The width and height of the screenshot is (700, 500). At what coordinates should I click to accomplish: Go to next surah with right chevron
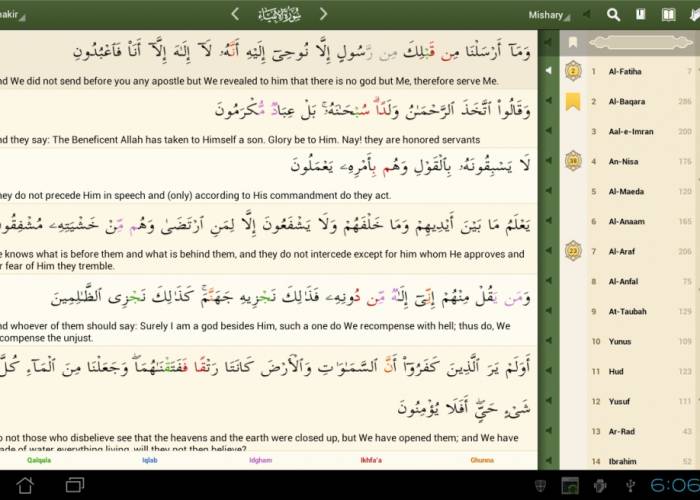tap(324, 14)
